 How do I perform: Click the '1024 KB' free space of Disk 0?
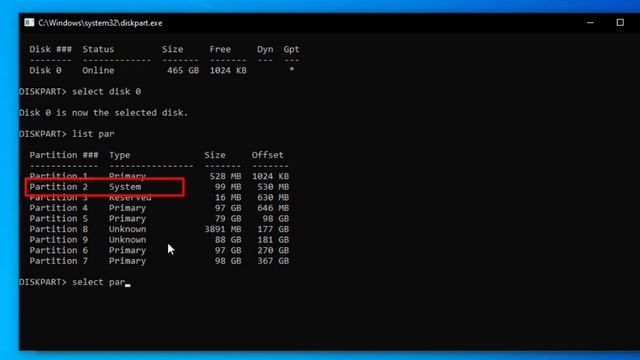tap(228, 71)
